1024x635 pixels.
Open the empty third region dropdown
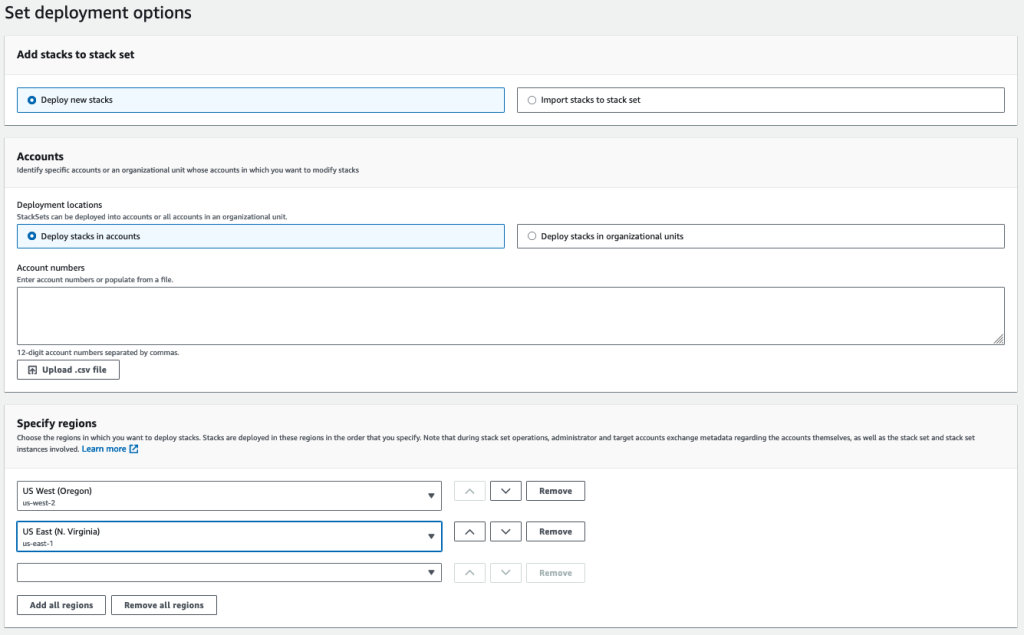[x=229, y=572]
